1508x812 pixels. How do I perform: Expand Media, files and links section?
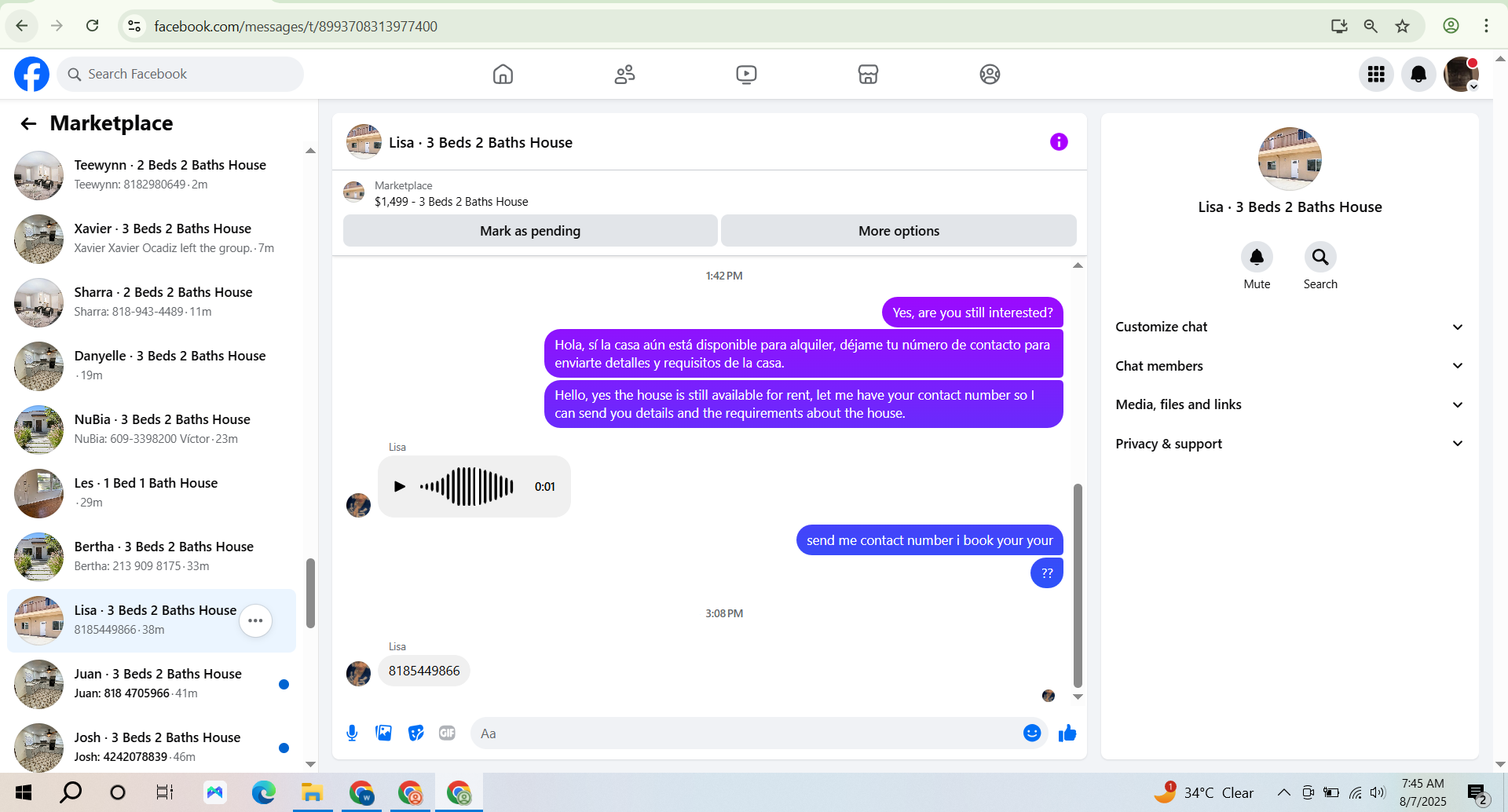click(1289, 404)
